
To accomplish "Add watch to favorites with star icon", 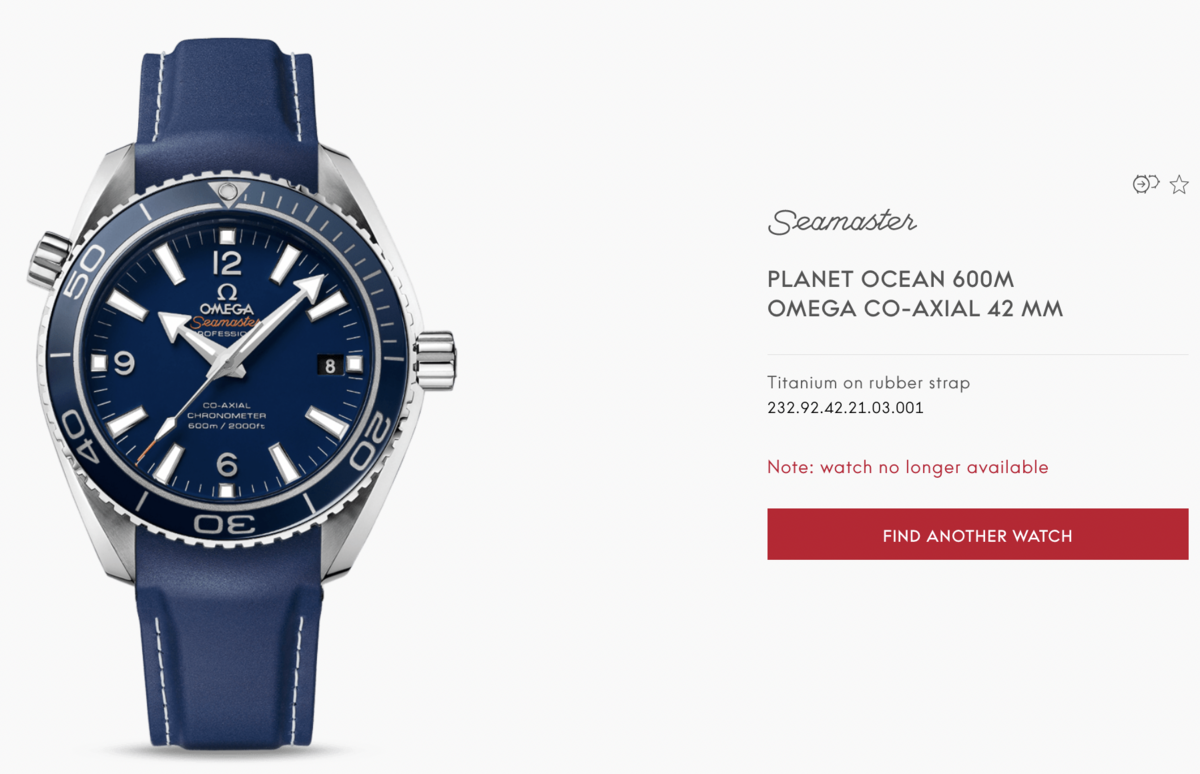I will point(1179,184).
